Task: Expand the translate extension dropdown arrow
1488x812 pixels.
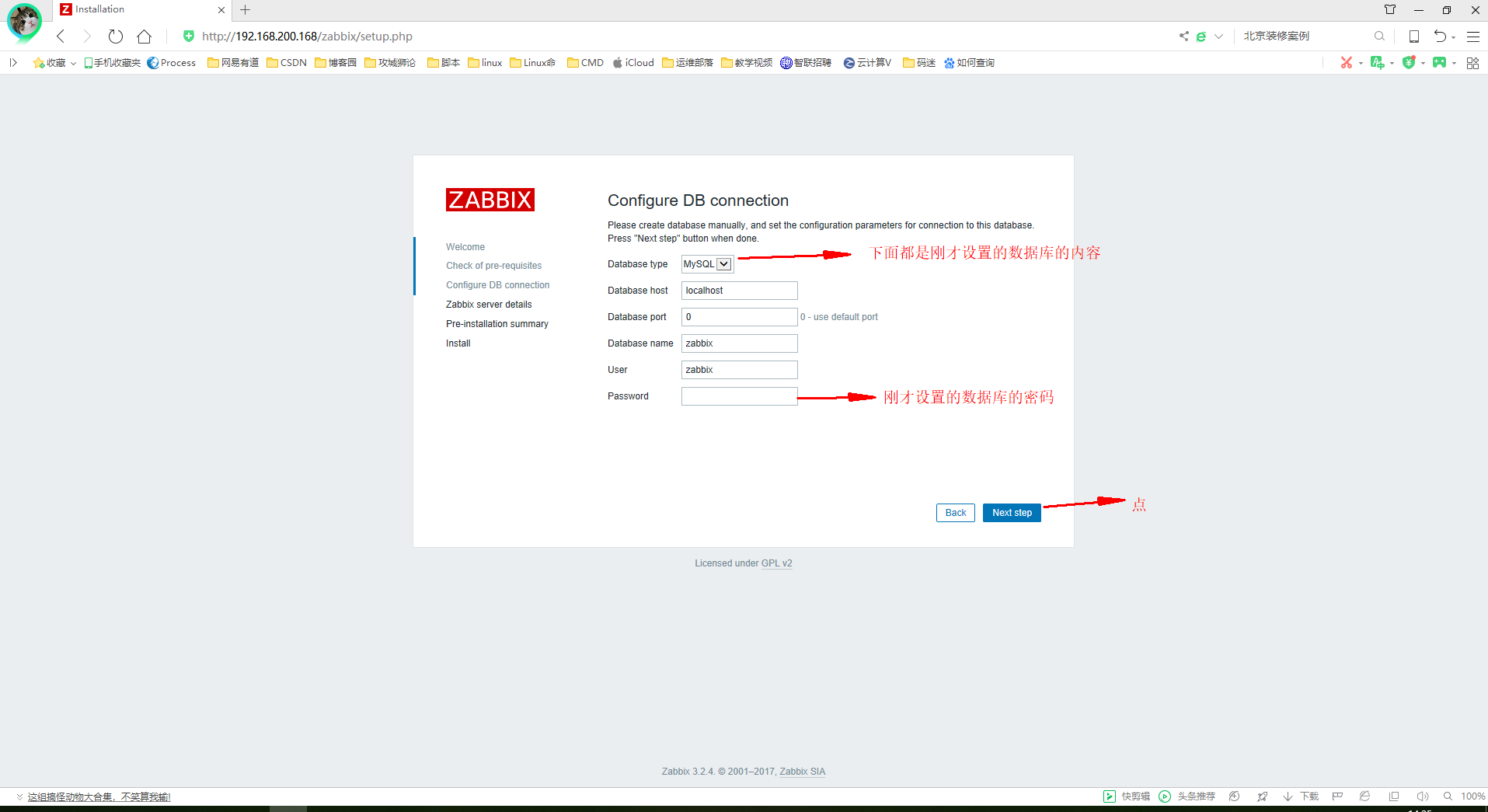Action: pos(1392,64)
